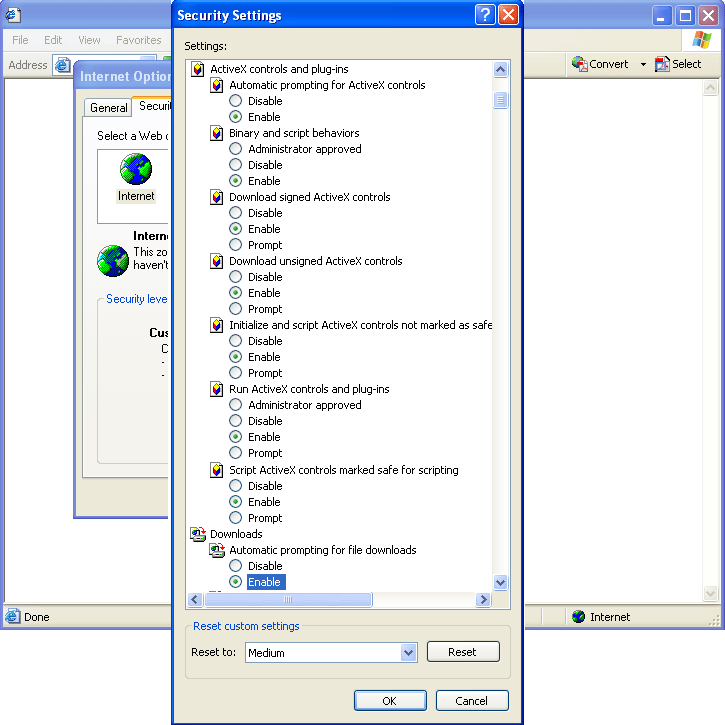
Task: Switch to the General tab
Action: click(x=108, y=108)
